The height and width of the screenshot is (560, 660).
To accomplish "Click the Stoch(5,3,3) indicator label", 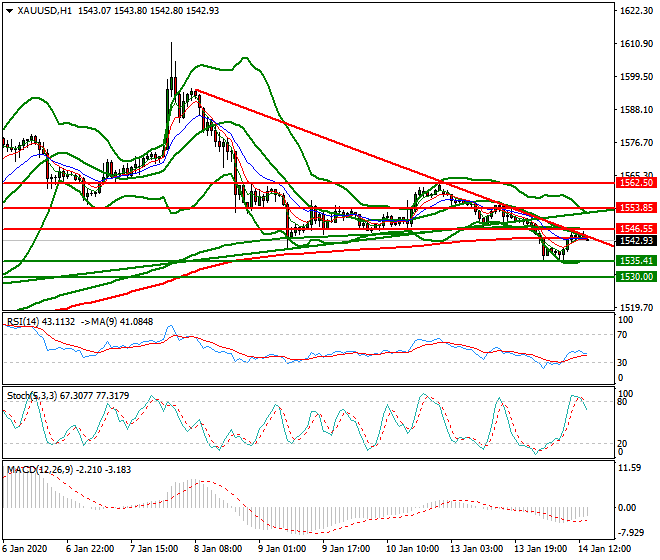I will (68, 396).
